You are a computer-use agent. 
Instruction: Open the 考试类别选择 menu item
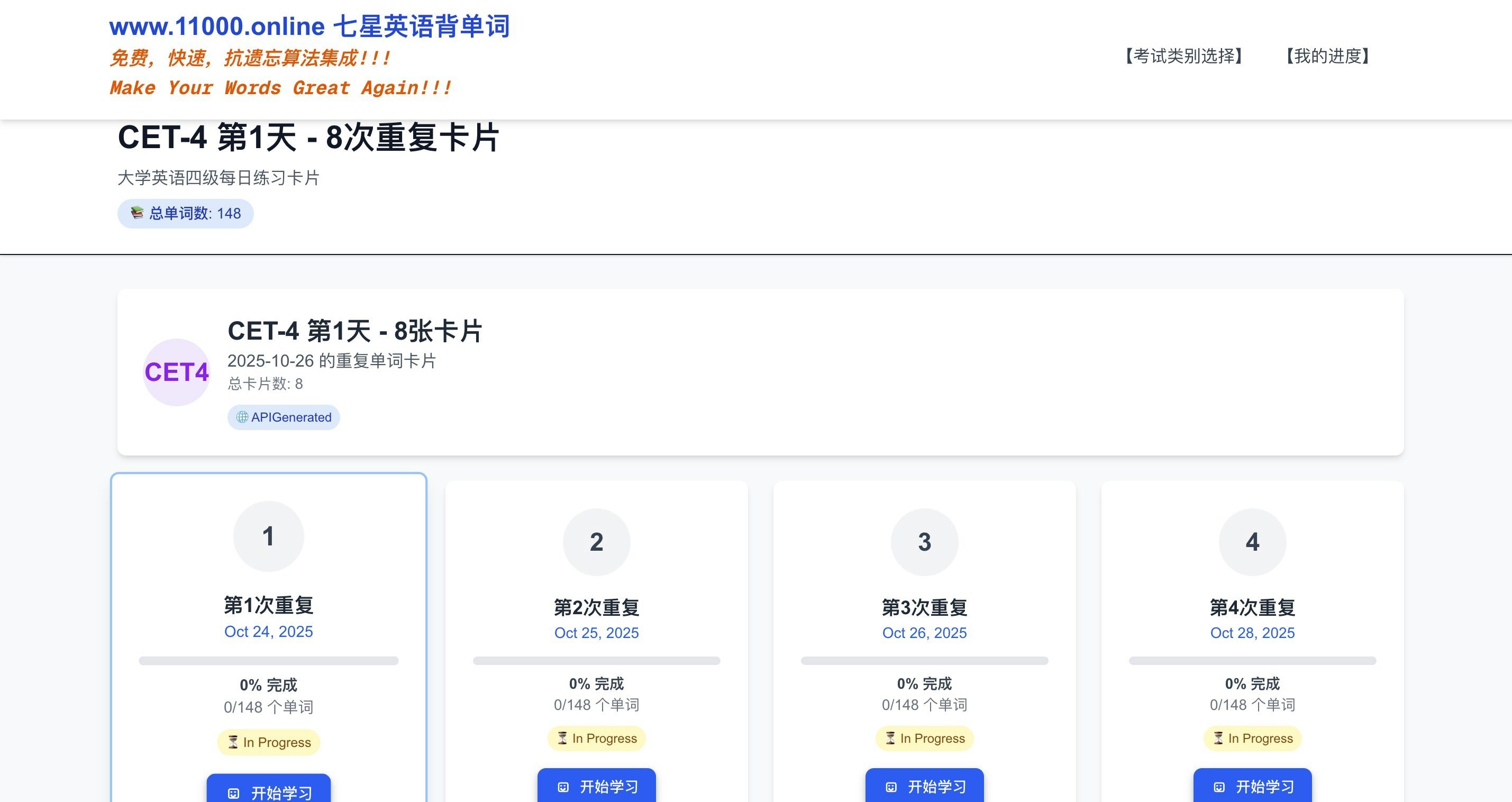point(1184,57)
